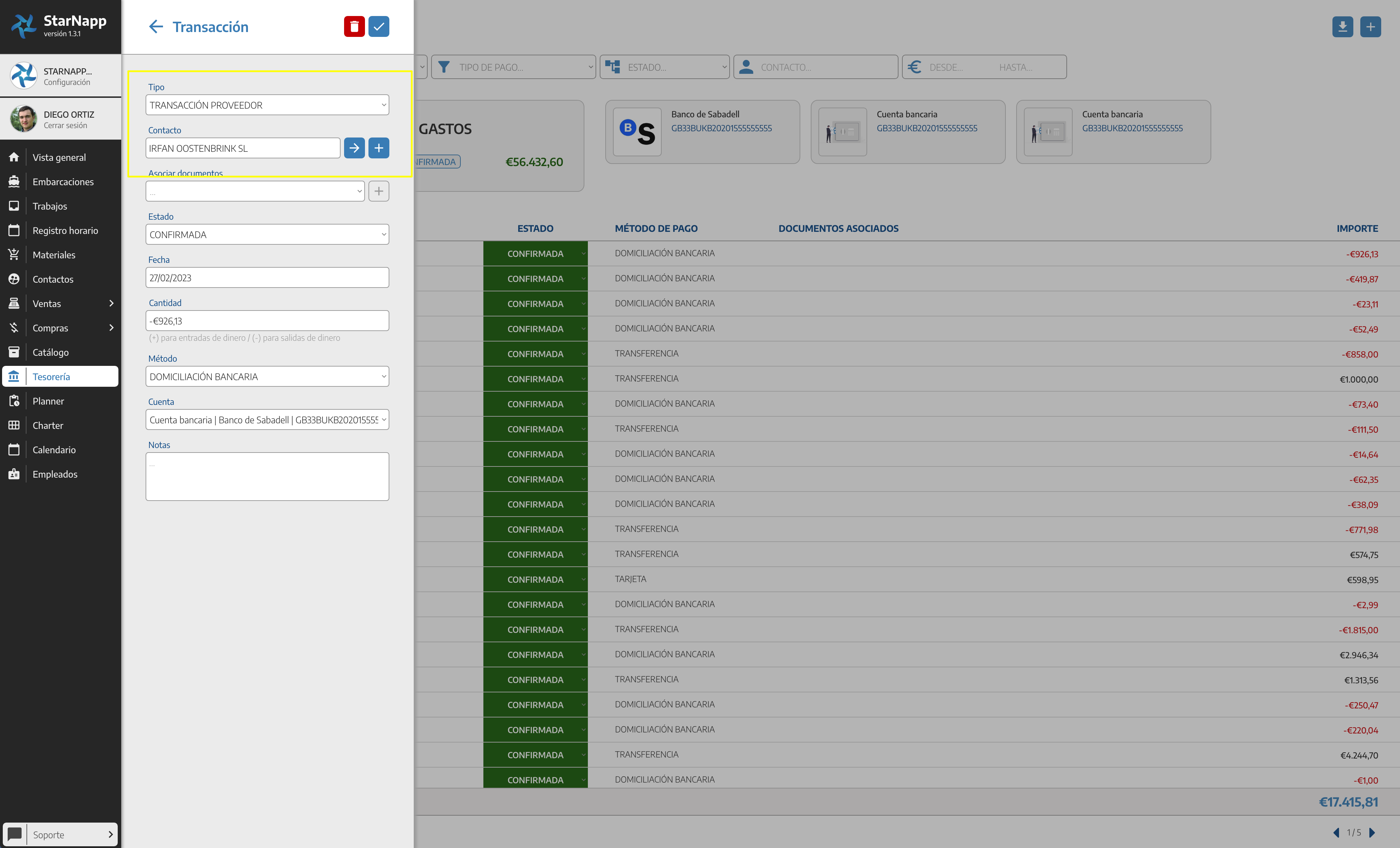Select Planner from the sidebar
Screen dimensions: 1400x848
coord(48,401)
